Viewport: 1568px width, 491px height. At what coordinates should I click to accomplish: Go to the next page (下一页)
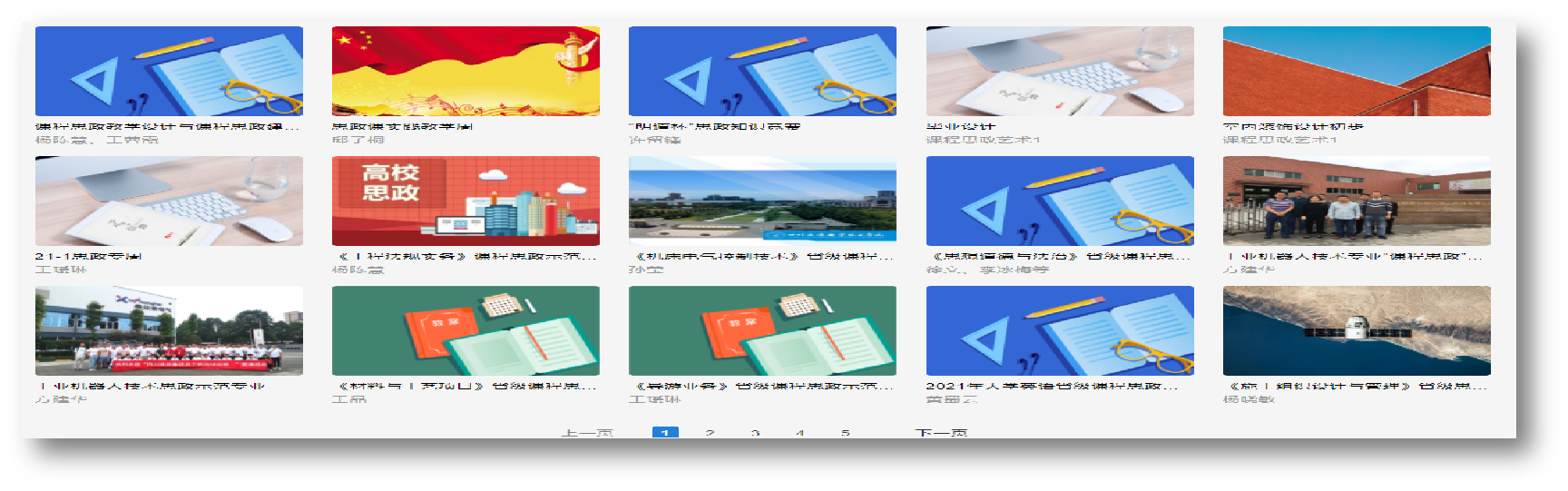pyautogui.click(x=941, y=433)
